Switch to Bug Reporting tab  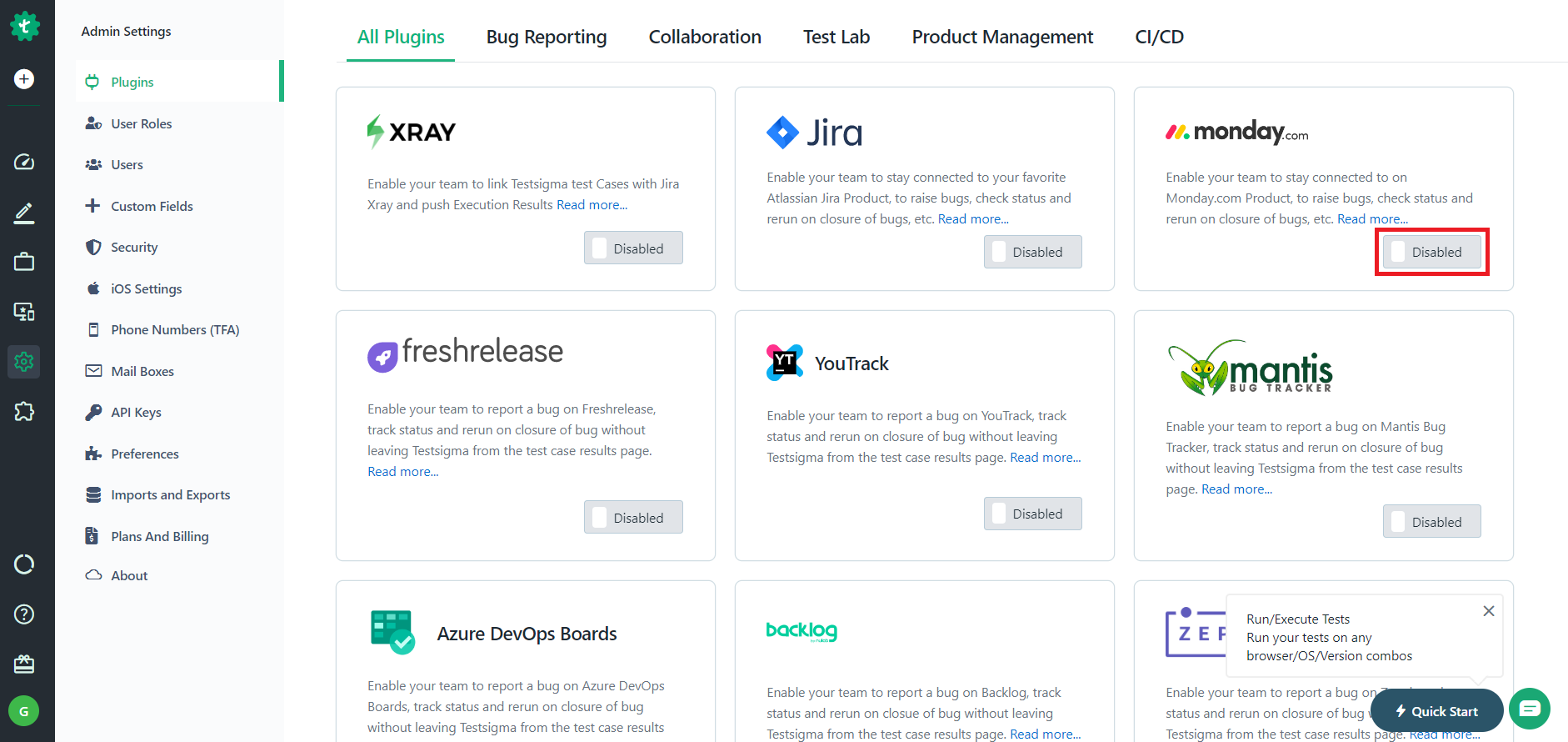tap(547, 37)
